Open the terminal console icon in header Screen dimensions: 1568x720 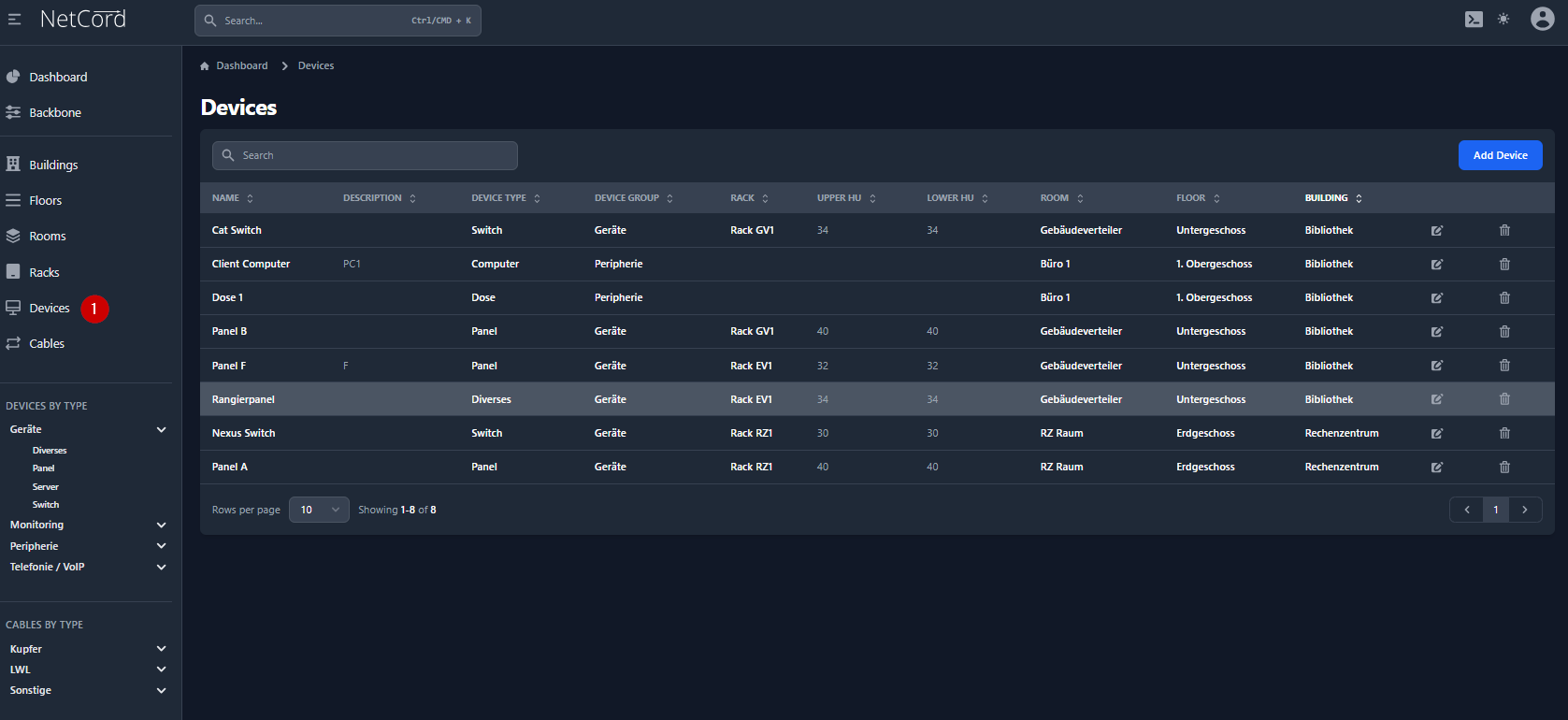(1474, 20)
